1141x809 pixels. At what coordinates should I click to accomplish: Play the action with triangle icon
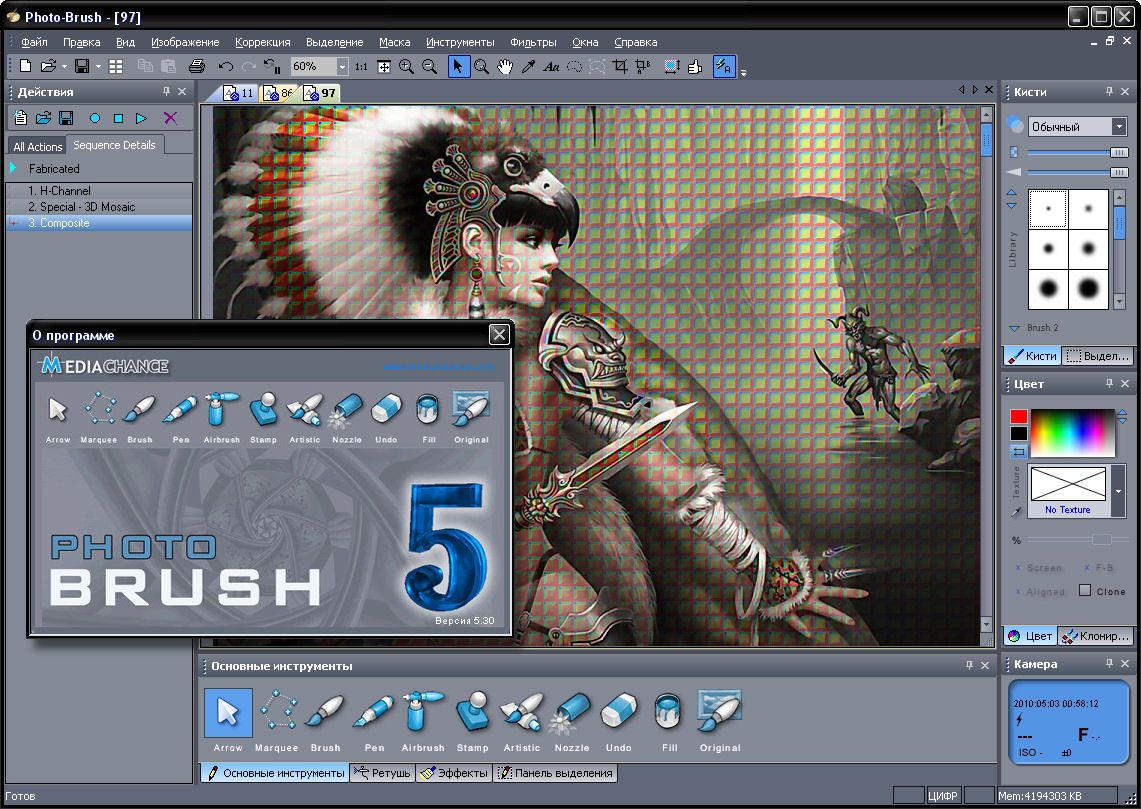(x=141, y=118)
